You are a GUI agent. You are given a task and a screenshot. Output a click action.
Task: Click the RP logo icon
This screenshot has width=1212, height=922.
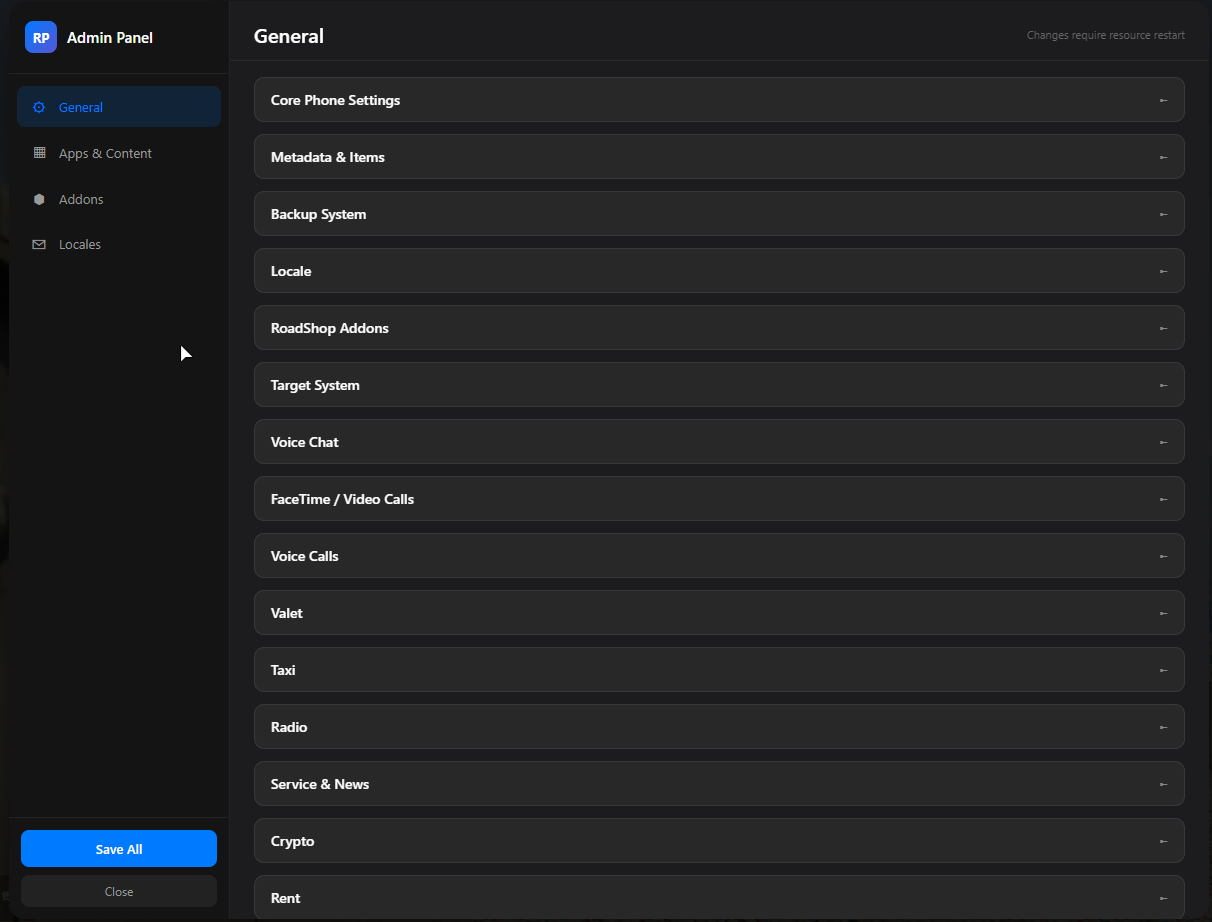point(41,38)
